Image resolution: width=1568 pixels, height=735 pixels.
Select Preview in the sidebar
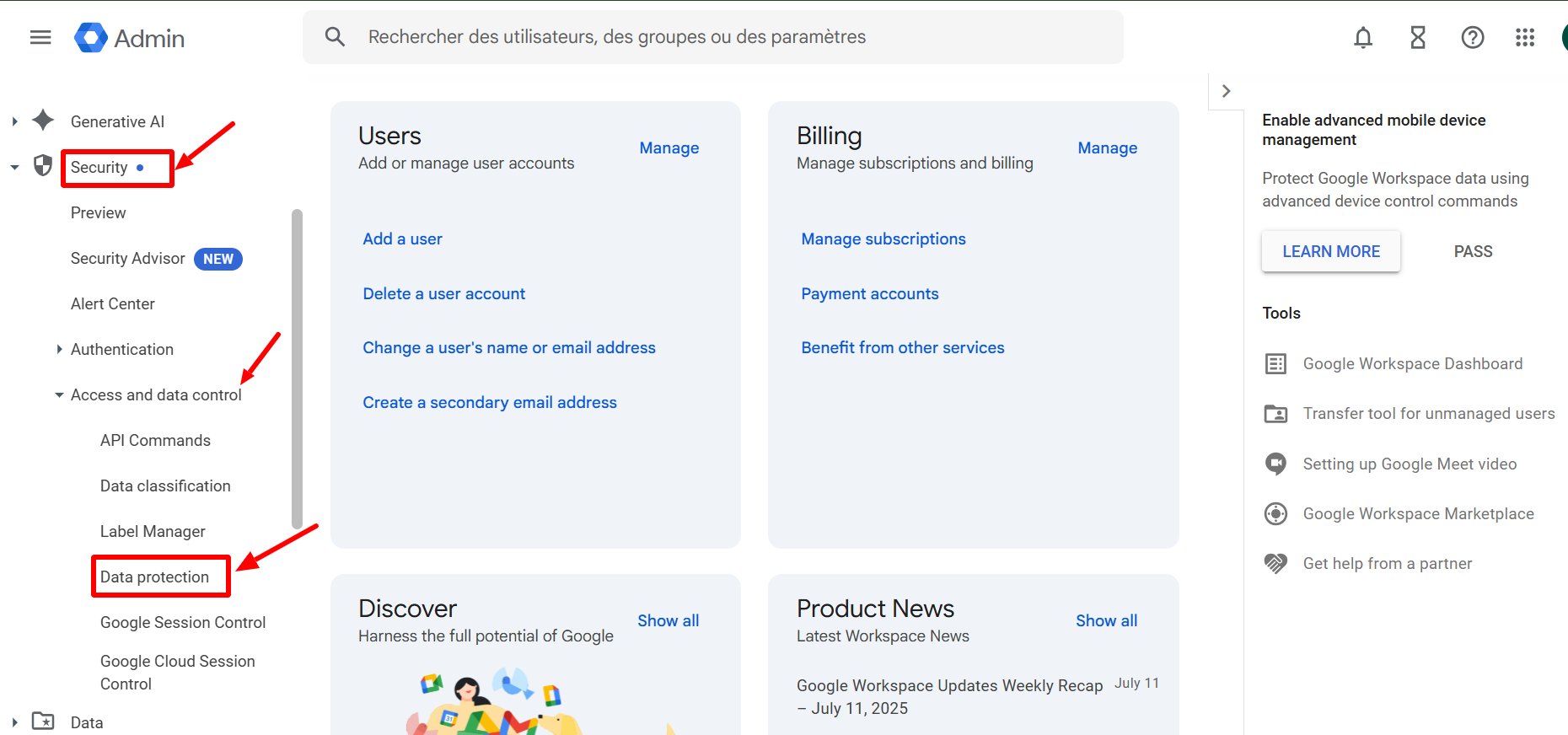pyautogui.click(x=98, y=212)
